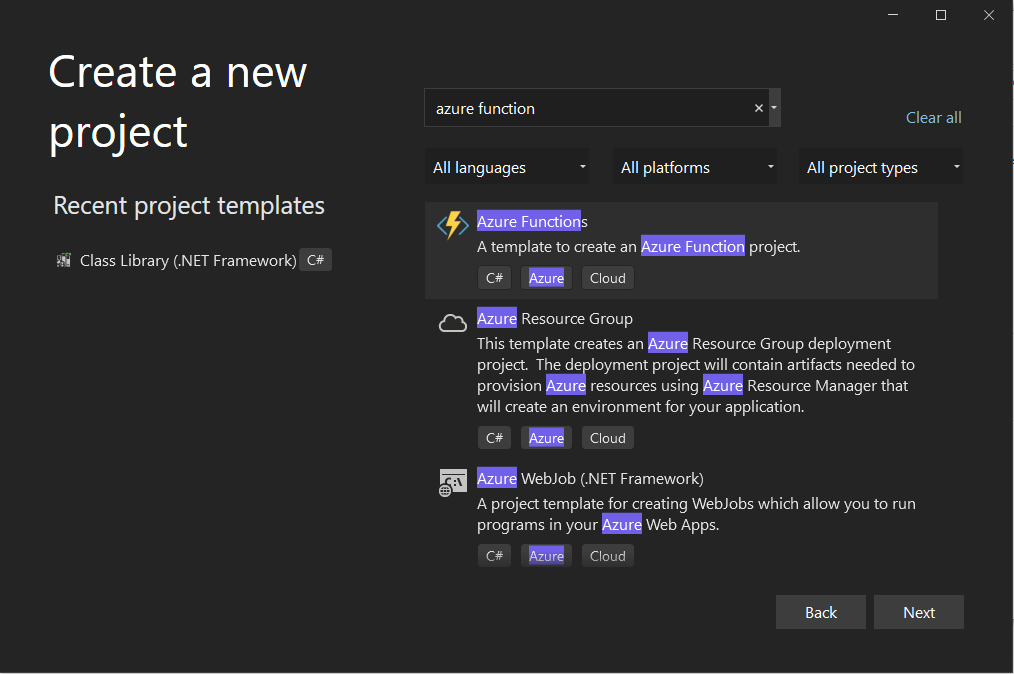
Task: Click the Azure WebJob description text
Action: [x=696, y=514]
